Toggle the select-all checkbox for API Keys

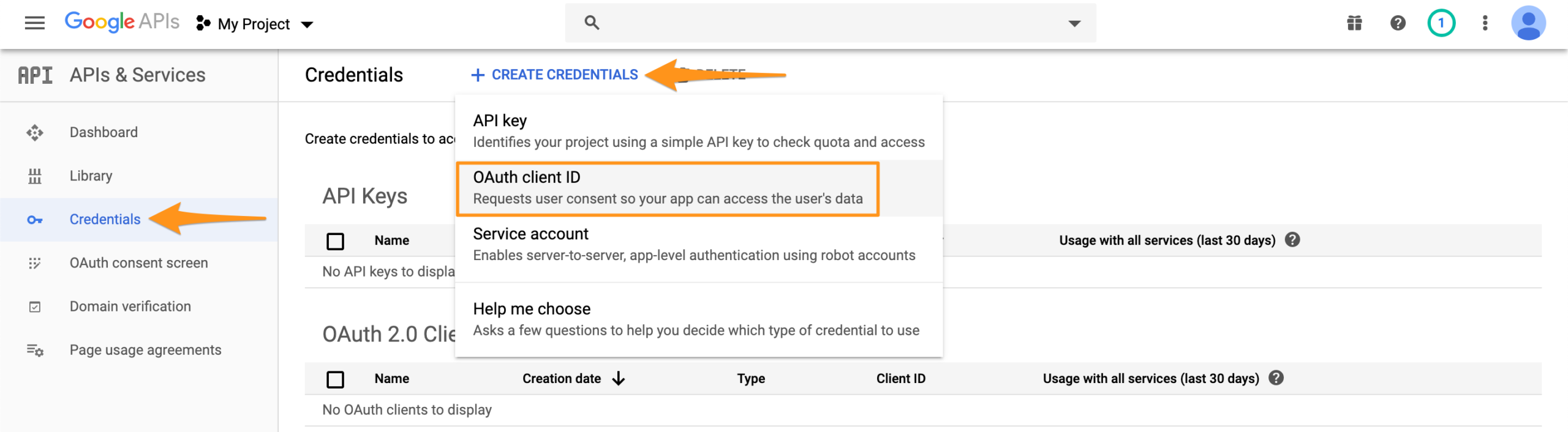(x=335, y=241)
